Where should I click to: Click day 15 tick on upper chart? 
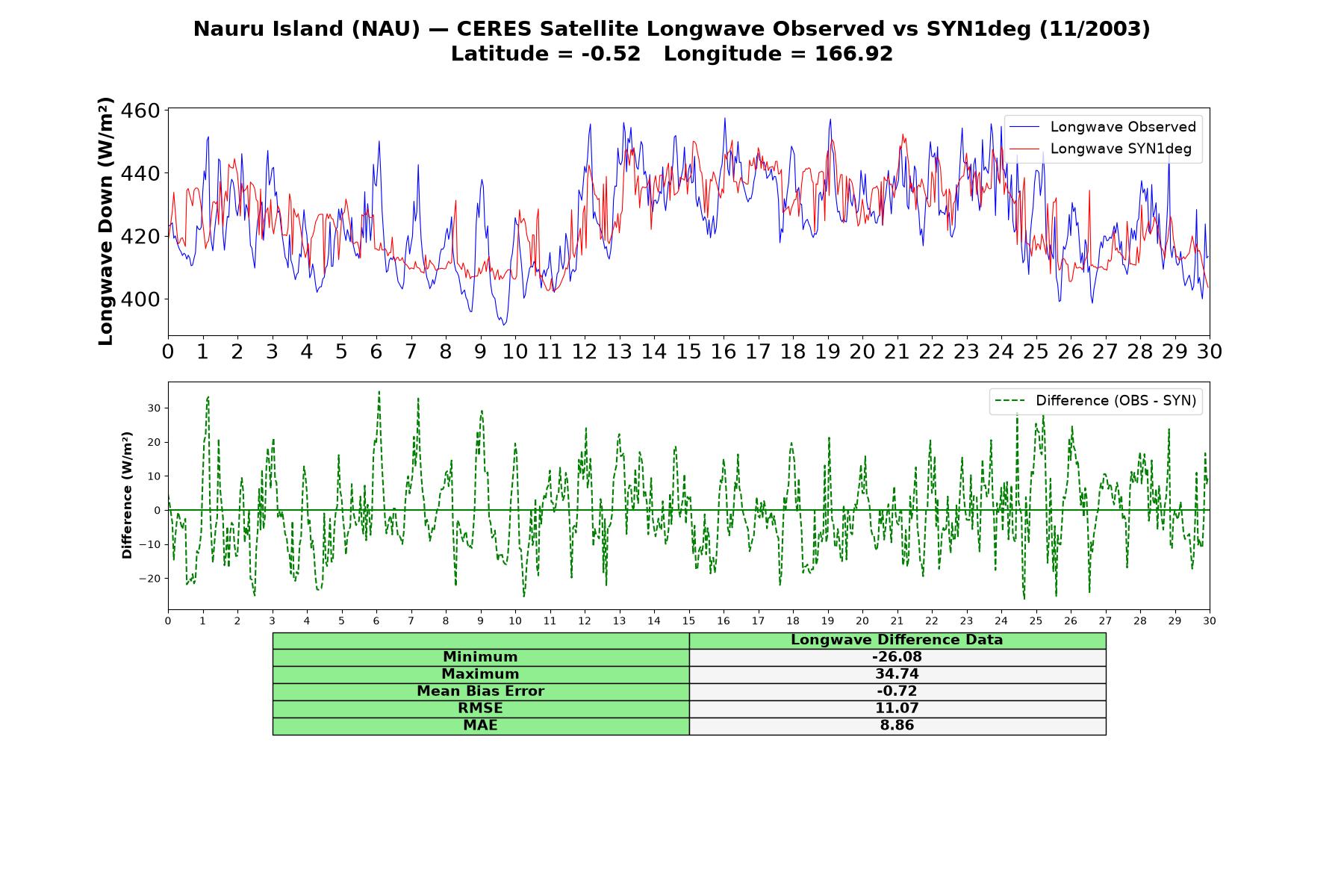[688, 352]
